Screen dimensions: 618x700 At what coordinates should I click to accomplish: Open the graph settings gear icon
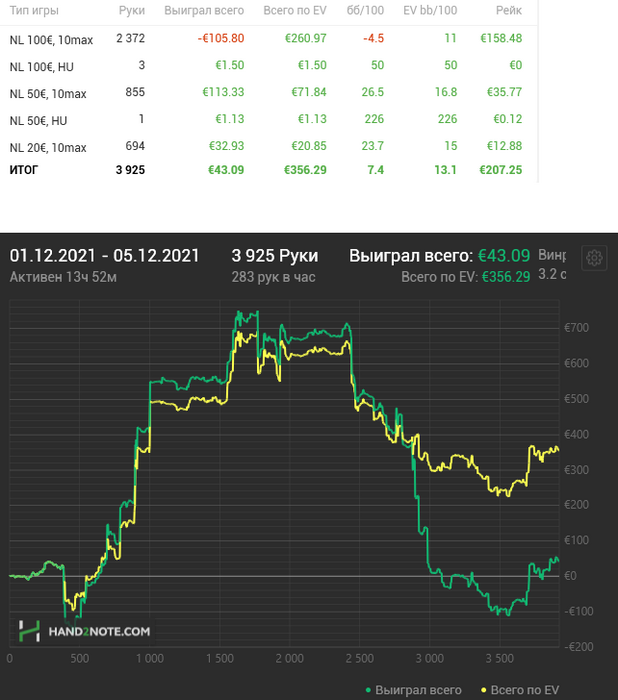(x=594, y=258)
